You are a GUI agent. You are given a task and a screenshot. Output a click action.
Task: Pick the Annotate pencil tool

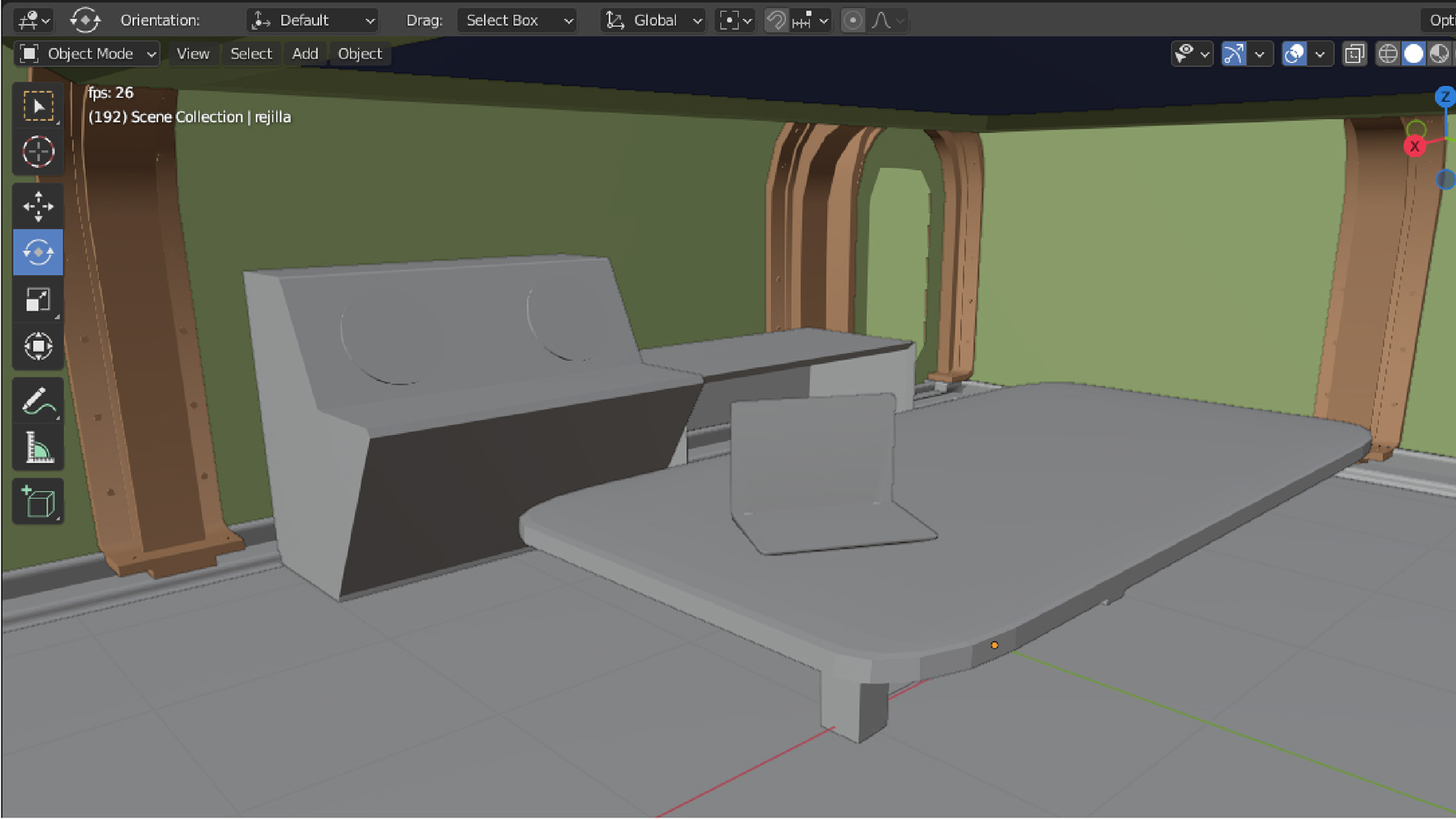coord(38,401)
